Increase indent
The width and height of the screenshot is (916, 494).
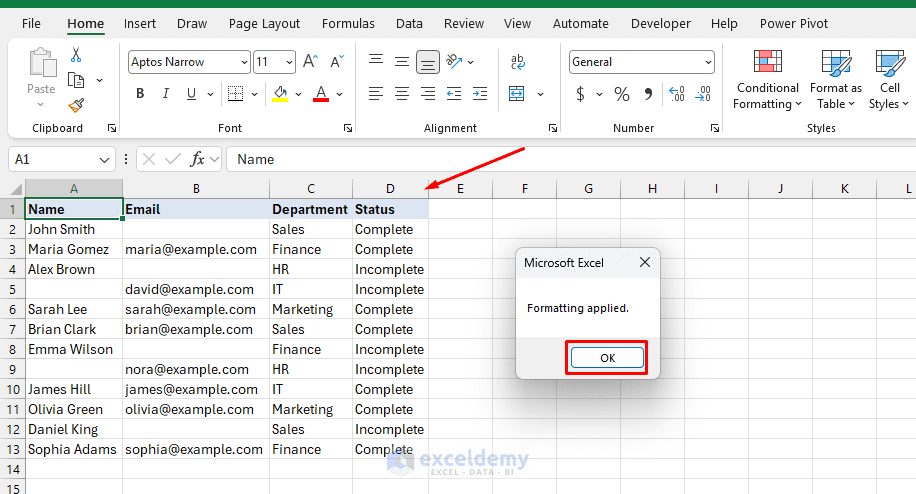click(480, 93)
